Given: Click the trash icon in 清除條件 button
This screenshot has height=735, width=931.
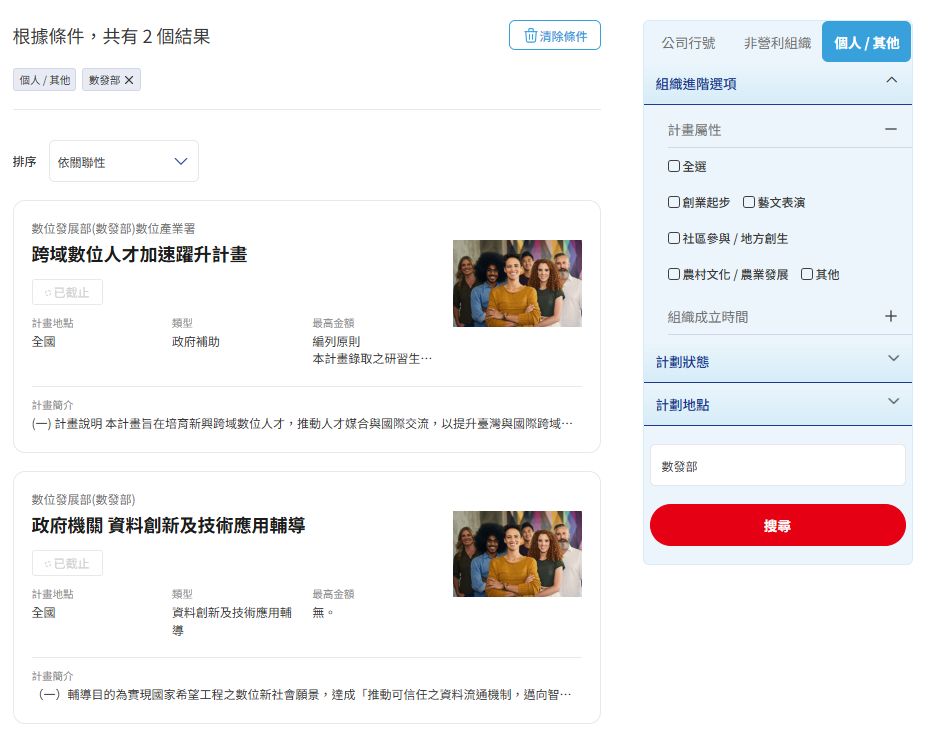Looking at the screenshot, I should click(530, 36).
